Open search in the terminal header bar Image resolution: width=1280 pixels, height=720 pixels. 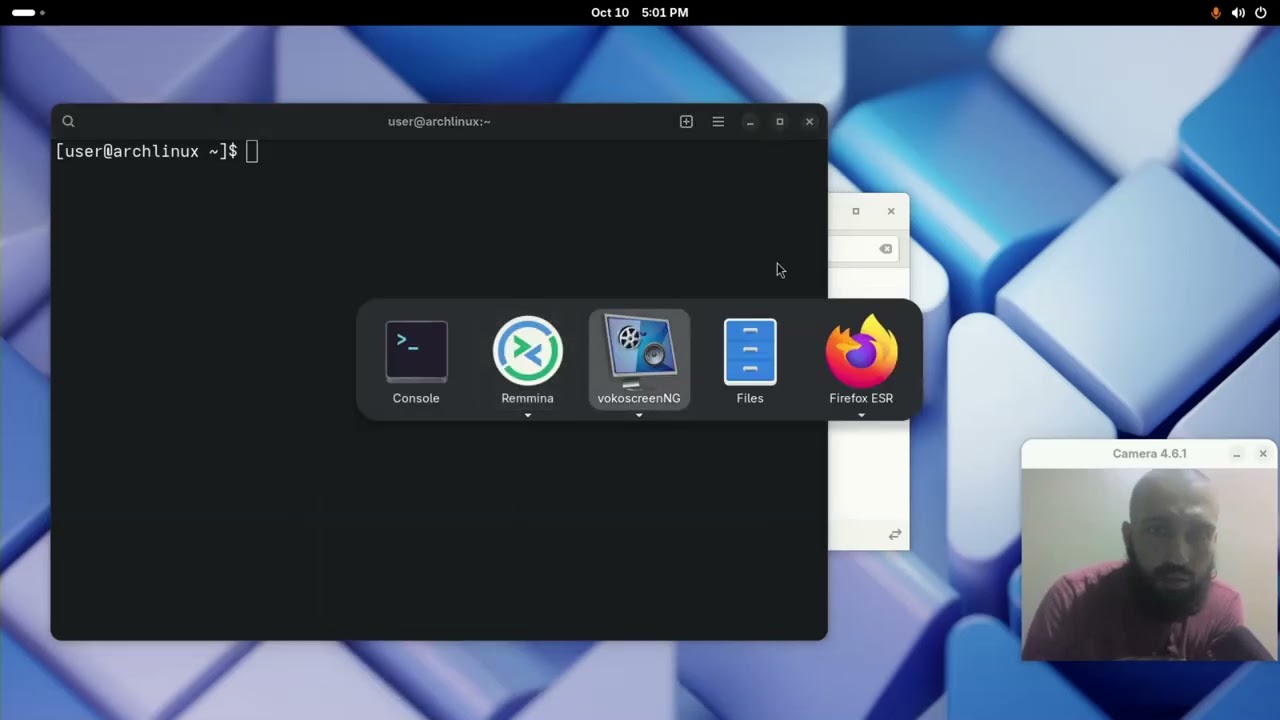click(68, 121)
